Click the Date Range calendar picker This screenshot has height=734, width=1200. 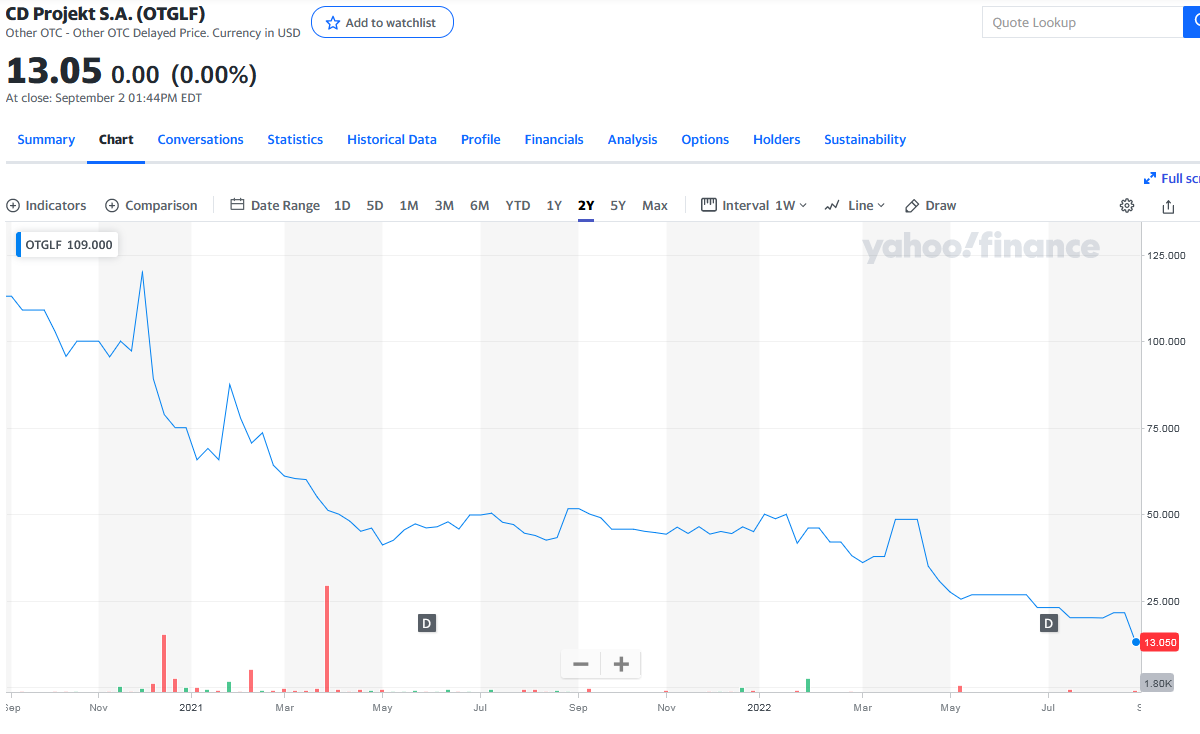tap(275, 206)
